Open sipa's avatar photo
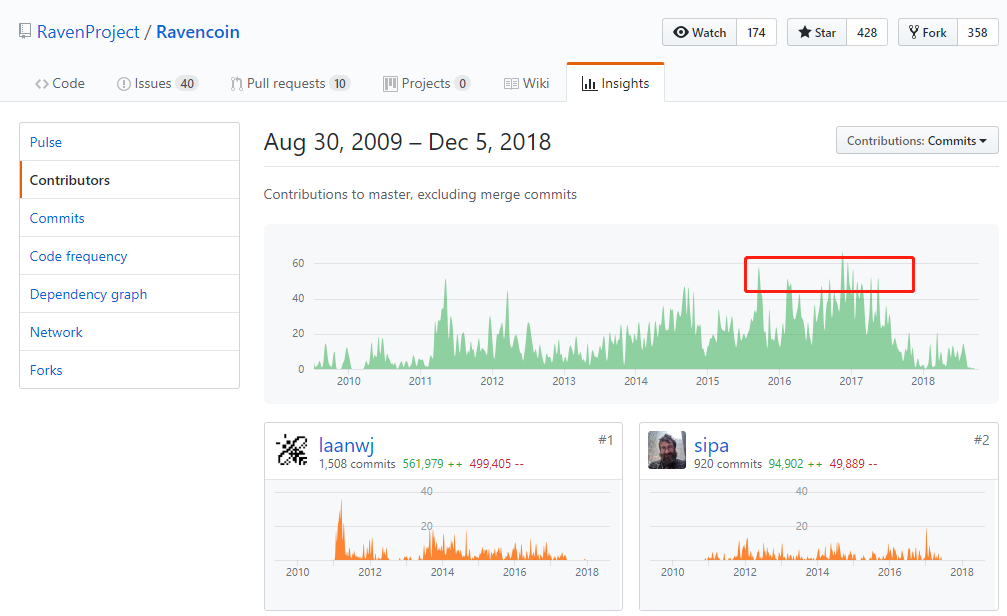 pyautogui.click(x=667, y=450)
